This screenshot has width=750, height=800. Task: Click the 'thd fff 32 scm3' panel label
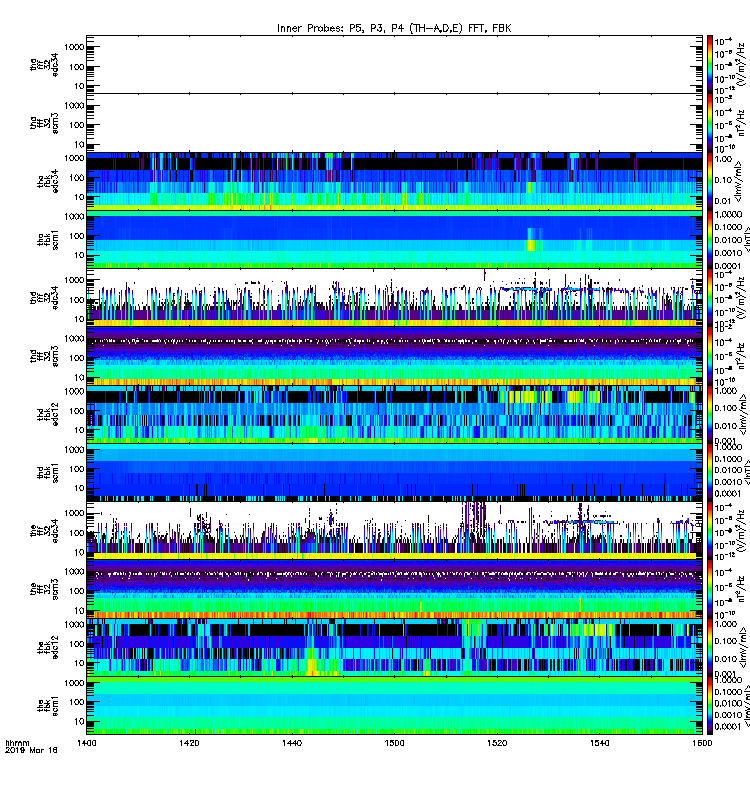click(44, 356)
